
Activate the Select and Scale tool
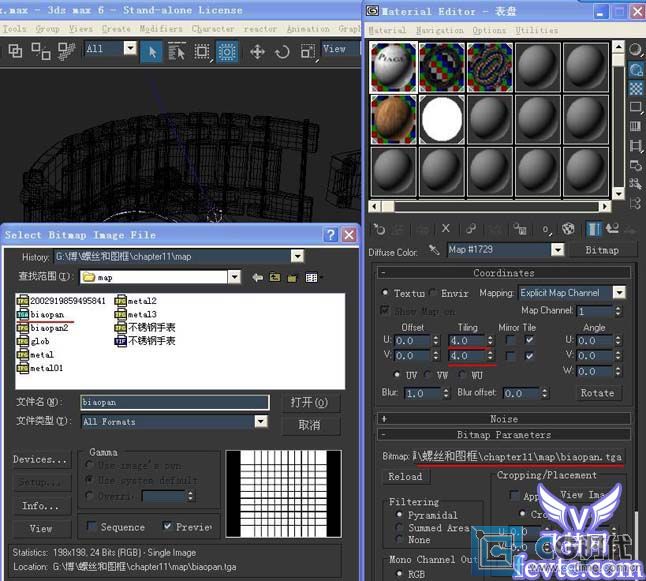(x=308, y=52)
